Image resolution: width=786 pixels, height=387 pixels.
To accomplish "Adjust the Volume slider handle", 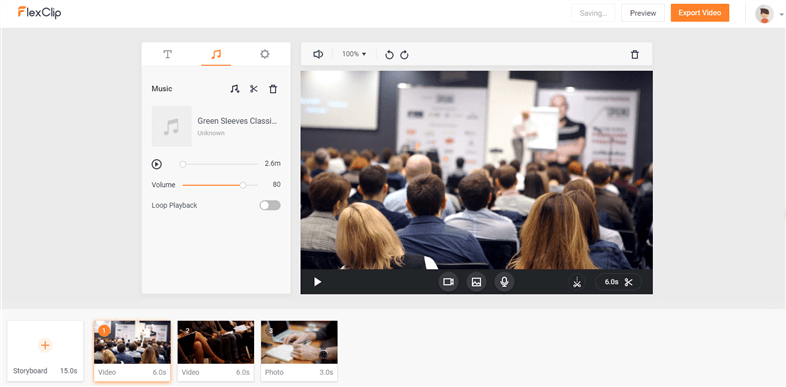I will point(243,185).
